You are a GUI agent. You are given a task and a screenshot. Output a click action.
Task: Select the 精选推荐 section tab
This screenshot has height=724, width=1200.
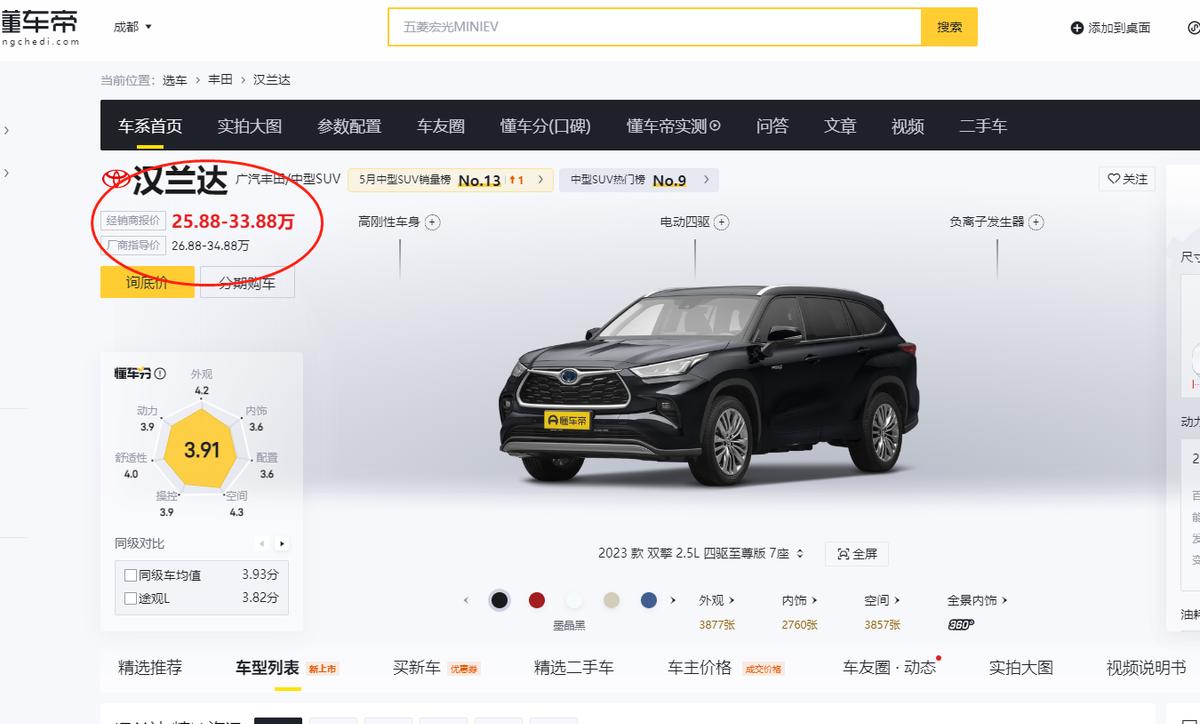[x=150, y=667]
